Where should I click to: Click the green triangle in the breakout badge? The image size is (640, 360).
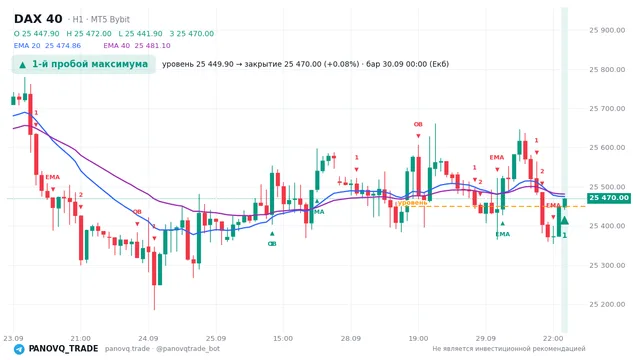coord(23,64)
